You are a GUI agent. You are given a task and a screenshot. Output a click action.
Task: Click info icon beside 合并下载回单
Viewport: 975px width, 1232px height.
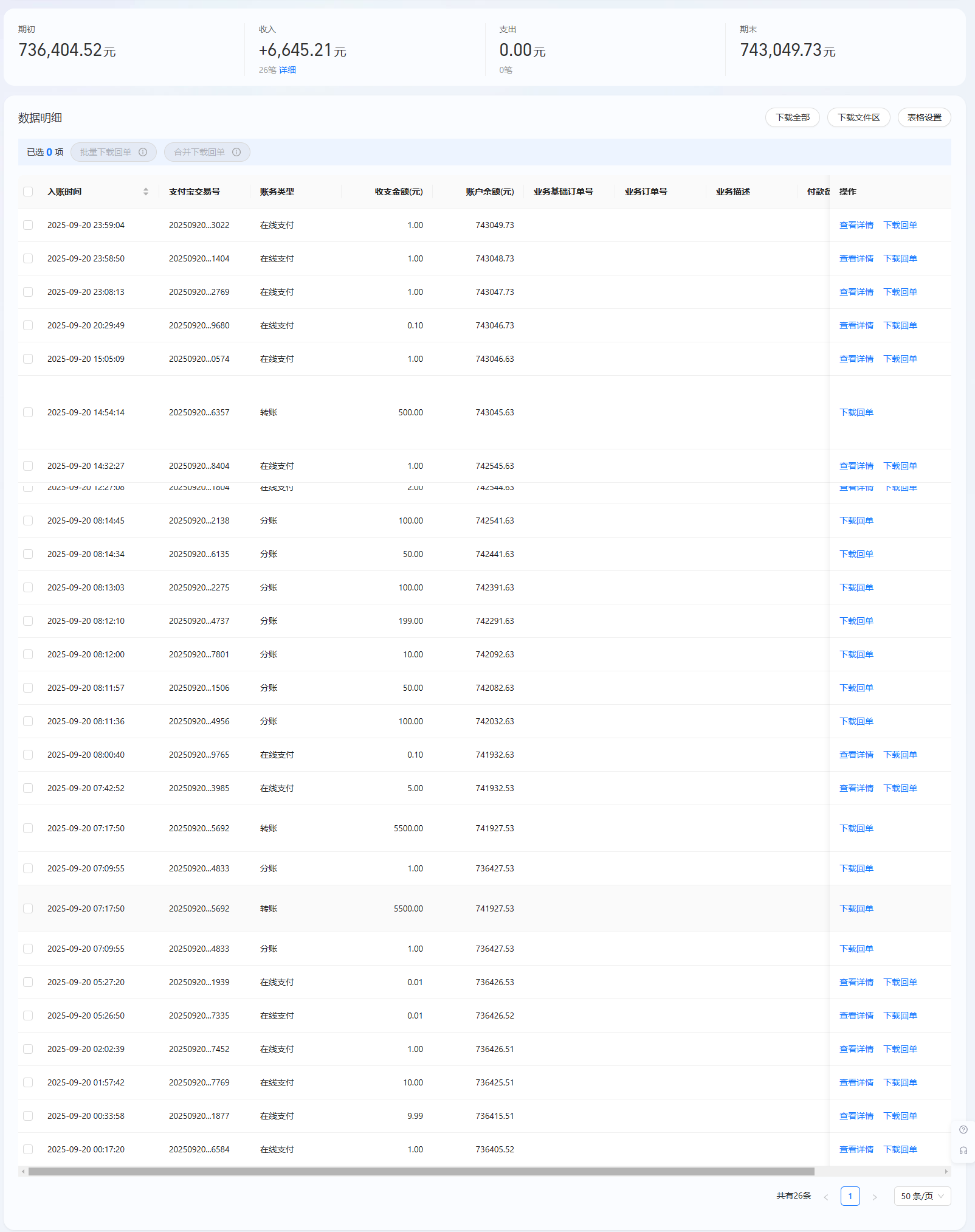tap(236, 152)
